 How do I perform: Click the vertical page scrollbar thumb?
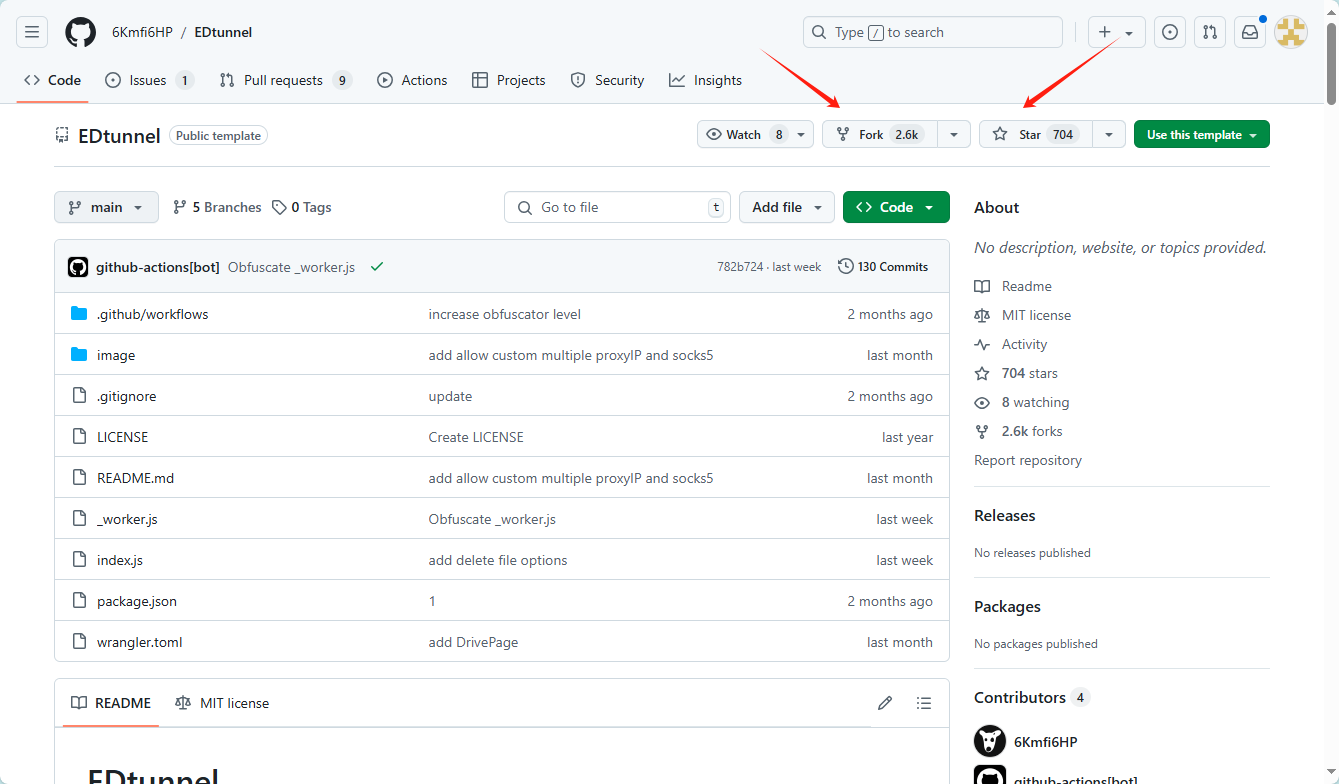(1331, 62)
